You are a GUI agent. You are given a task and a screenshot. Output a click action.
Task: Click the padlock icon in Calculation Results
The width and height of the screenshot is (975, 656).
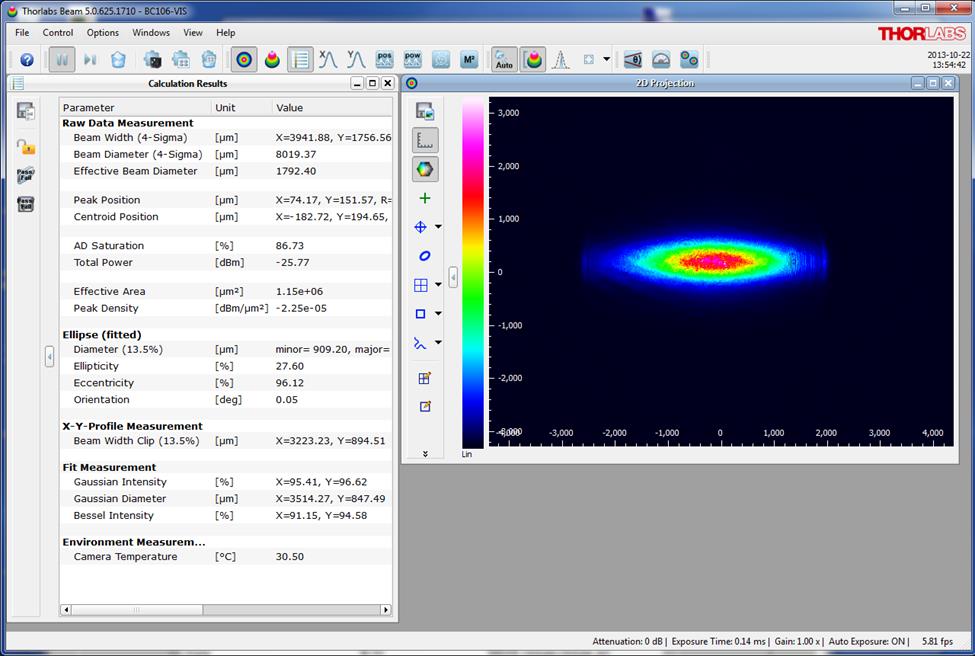26,147
